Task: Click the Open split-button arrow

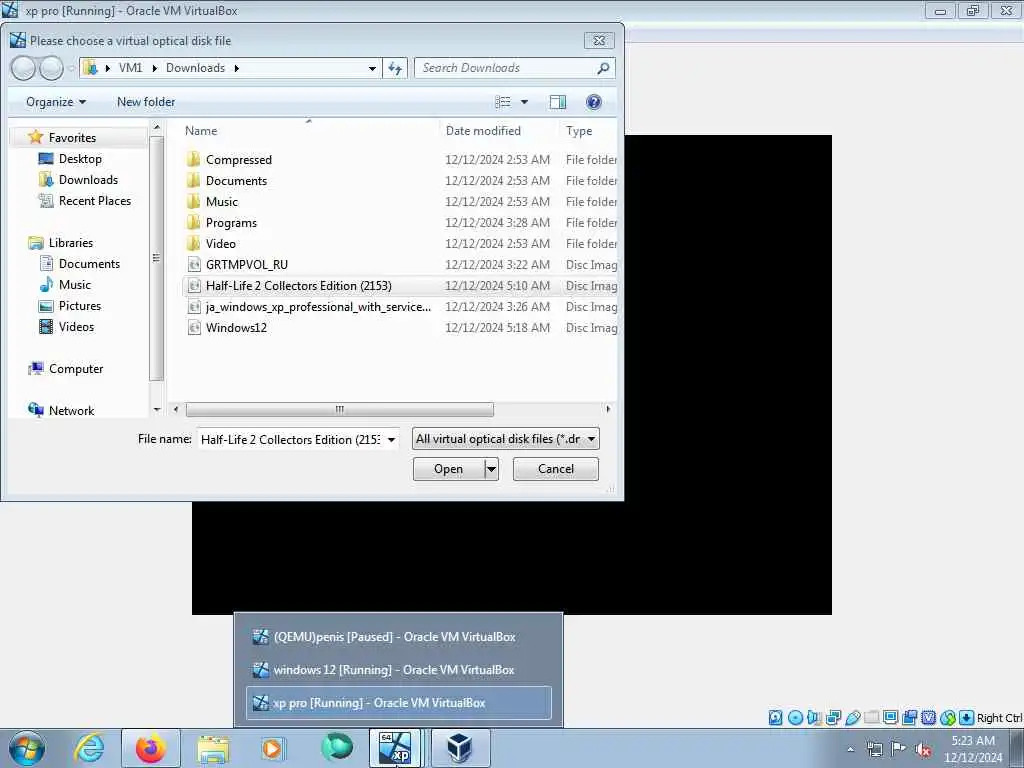Action: pos(491,469)
